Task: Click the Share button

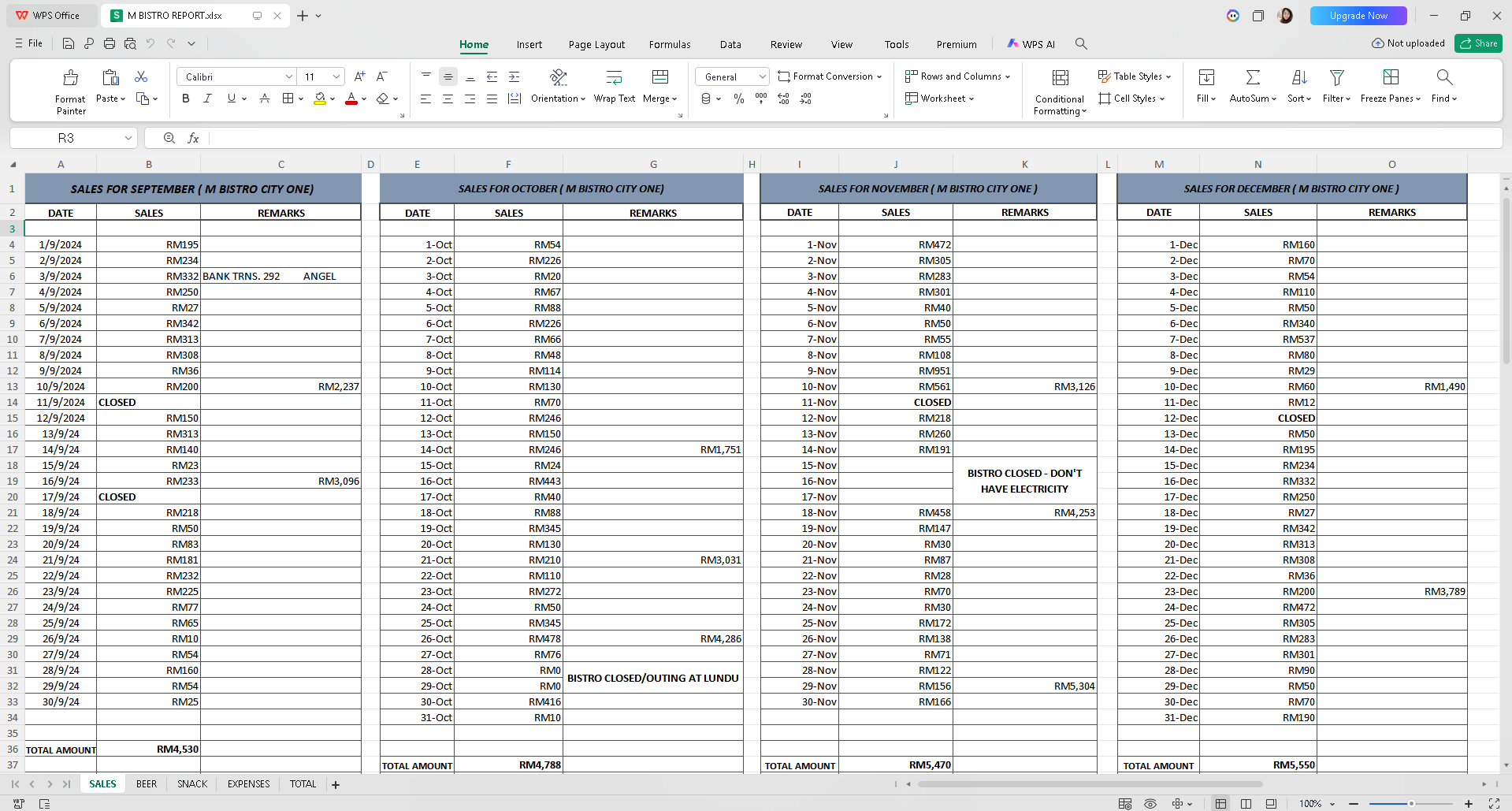Action: [x=1478, y=43]
